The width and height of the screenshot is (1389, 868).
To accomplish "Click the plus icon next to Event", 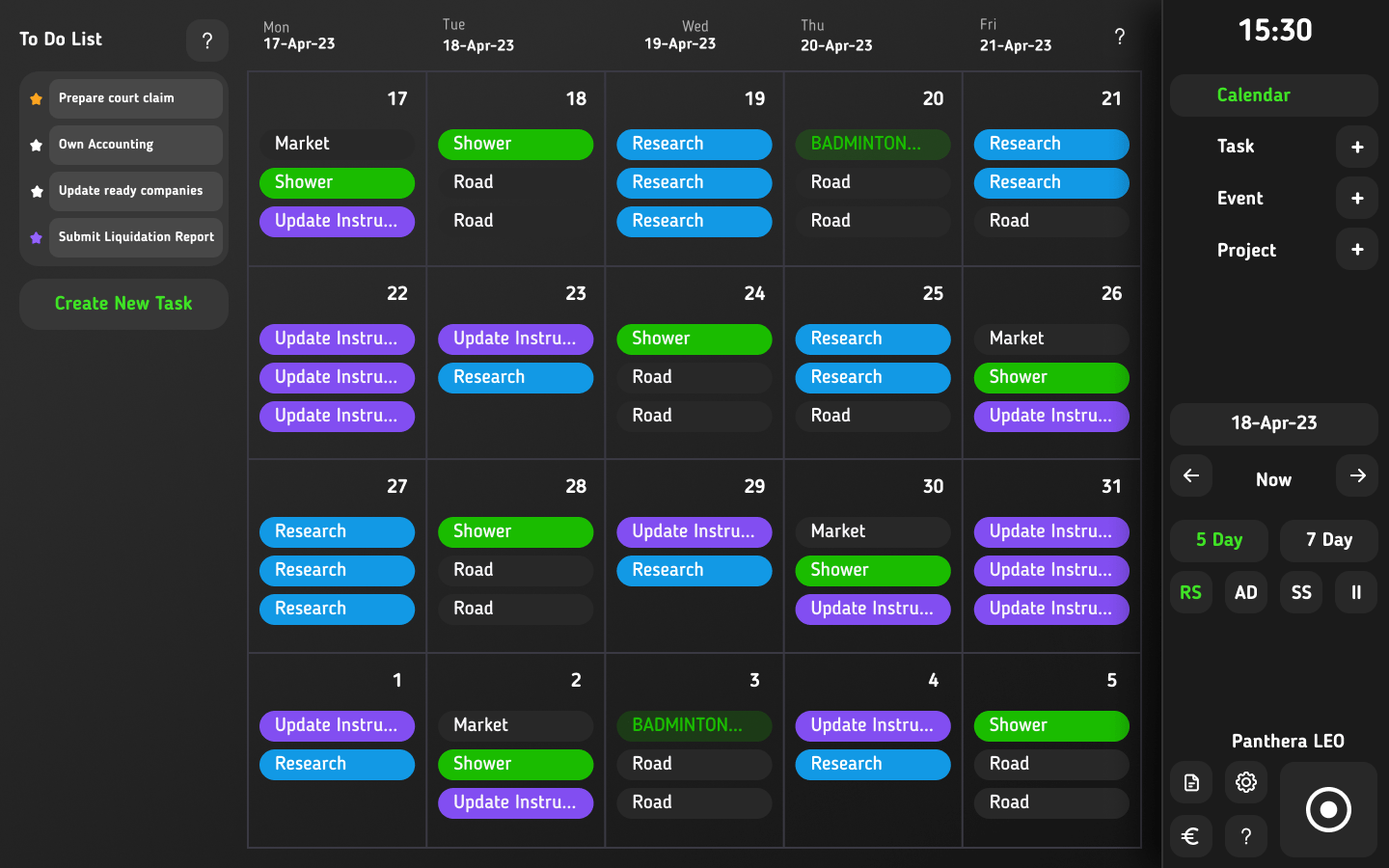I will click(1356, 199).
